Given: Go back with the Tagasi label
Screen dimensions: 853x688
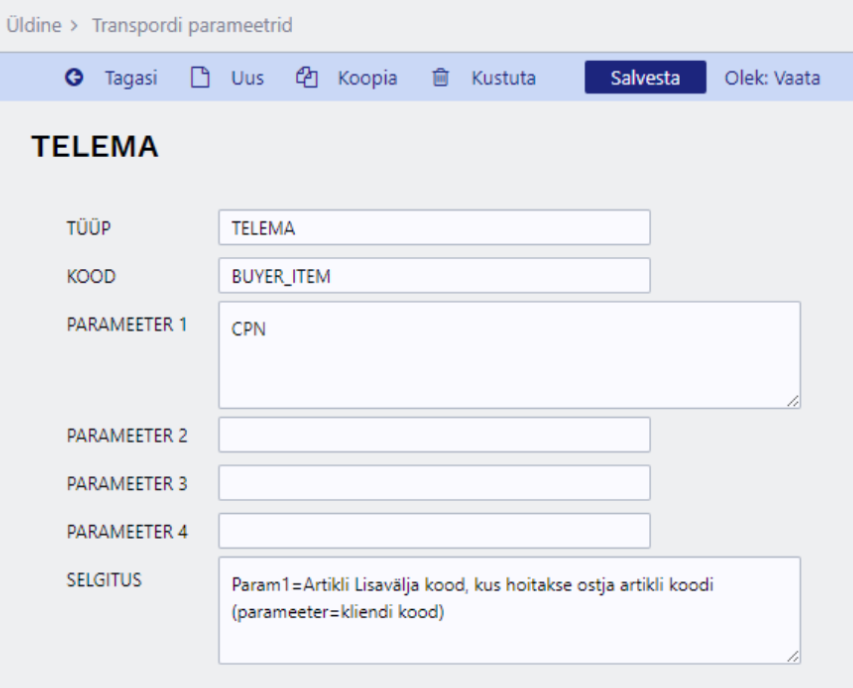Looking at the screenshot, I should click(x=131, y=78).
